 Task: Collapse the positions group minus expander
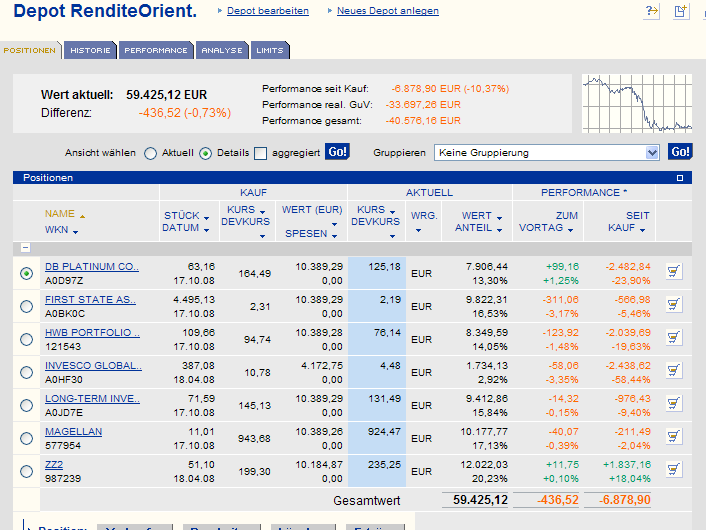pos(25,247)
